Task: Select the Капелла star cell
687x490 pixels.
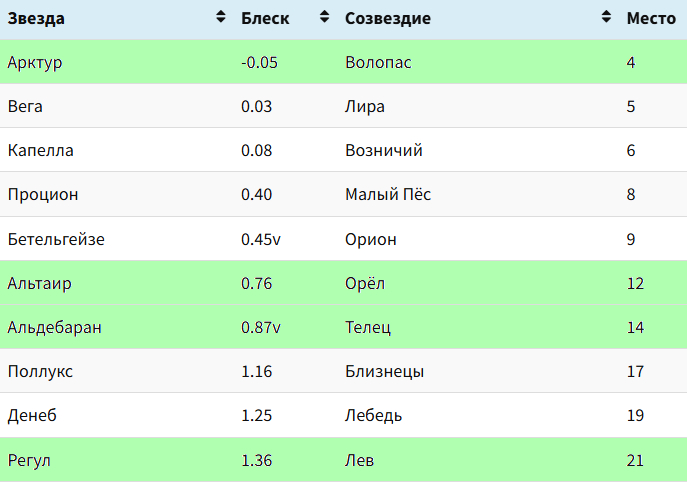Action: point(117,150)
